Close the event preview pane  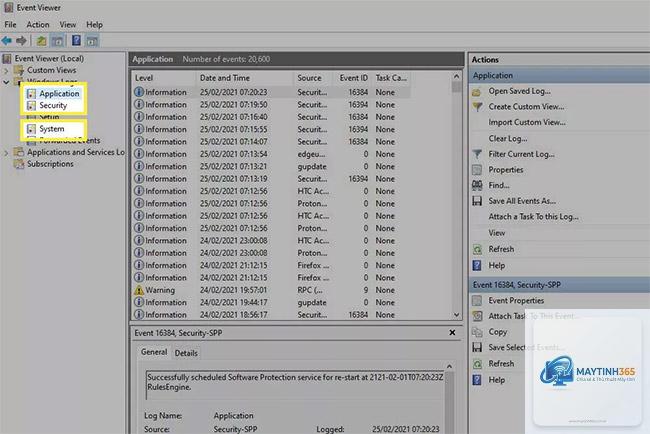(x=452, y=333)
